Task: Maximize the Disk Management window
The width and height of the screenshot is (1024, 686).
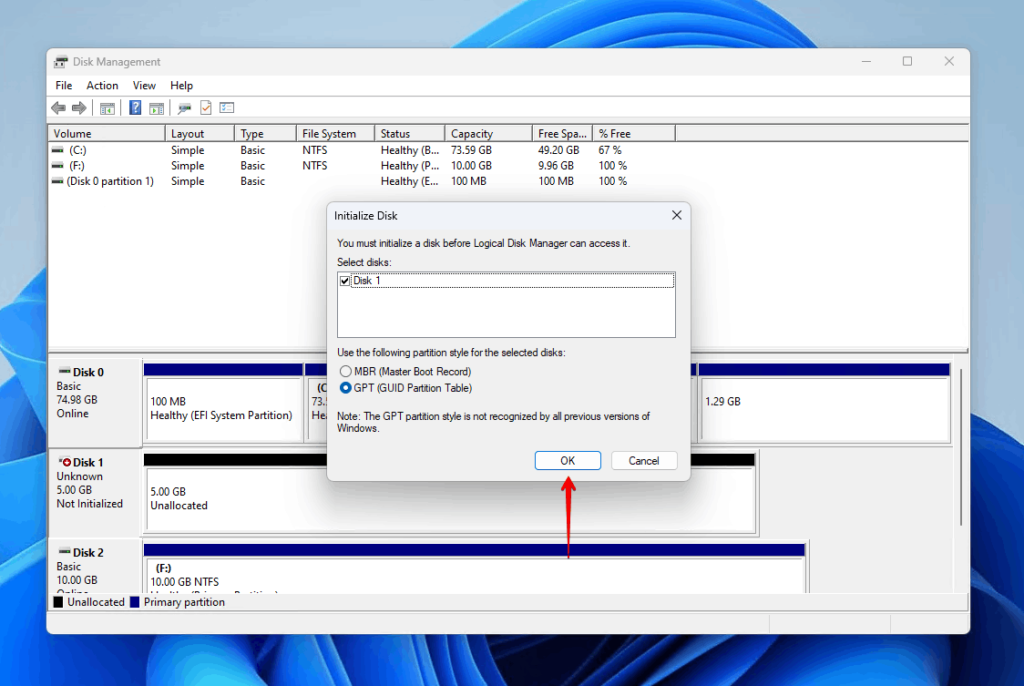Action: tap(907, 61)
